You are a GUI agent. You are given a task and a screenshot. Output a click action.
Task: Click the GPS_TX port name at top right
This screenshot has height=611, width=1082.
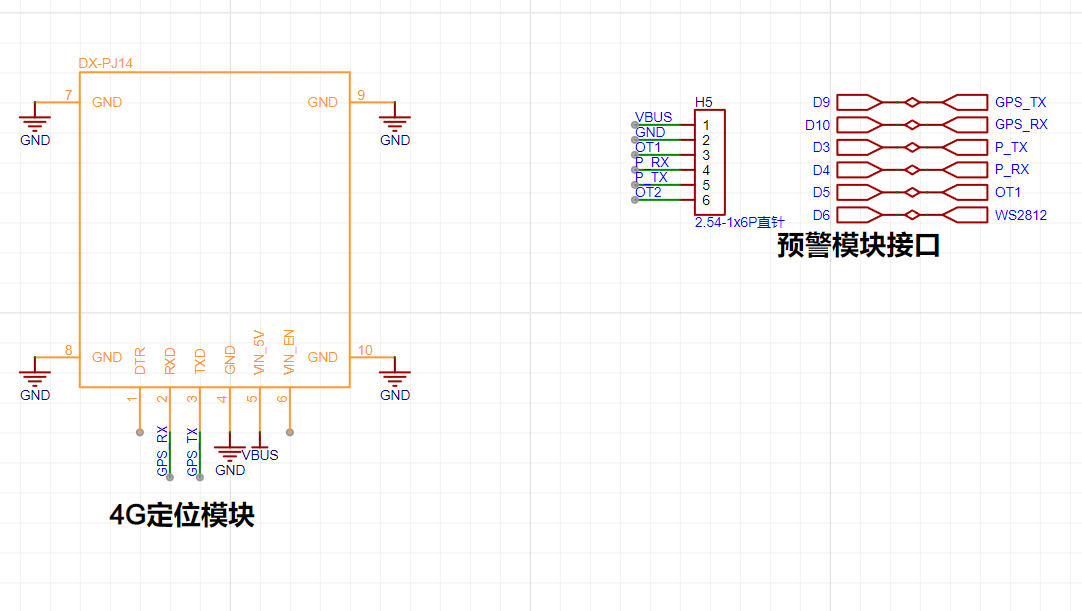point(1020,102)
